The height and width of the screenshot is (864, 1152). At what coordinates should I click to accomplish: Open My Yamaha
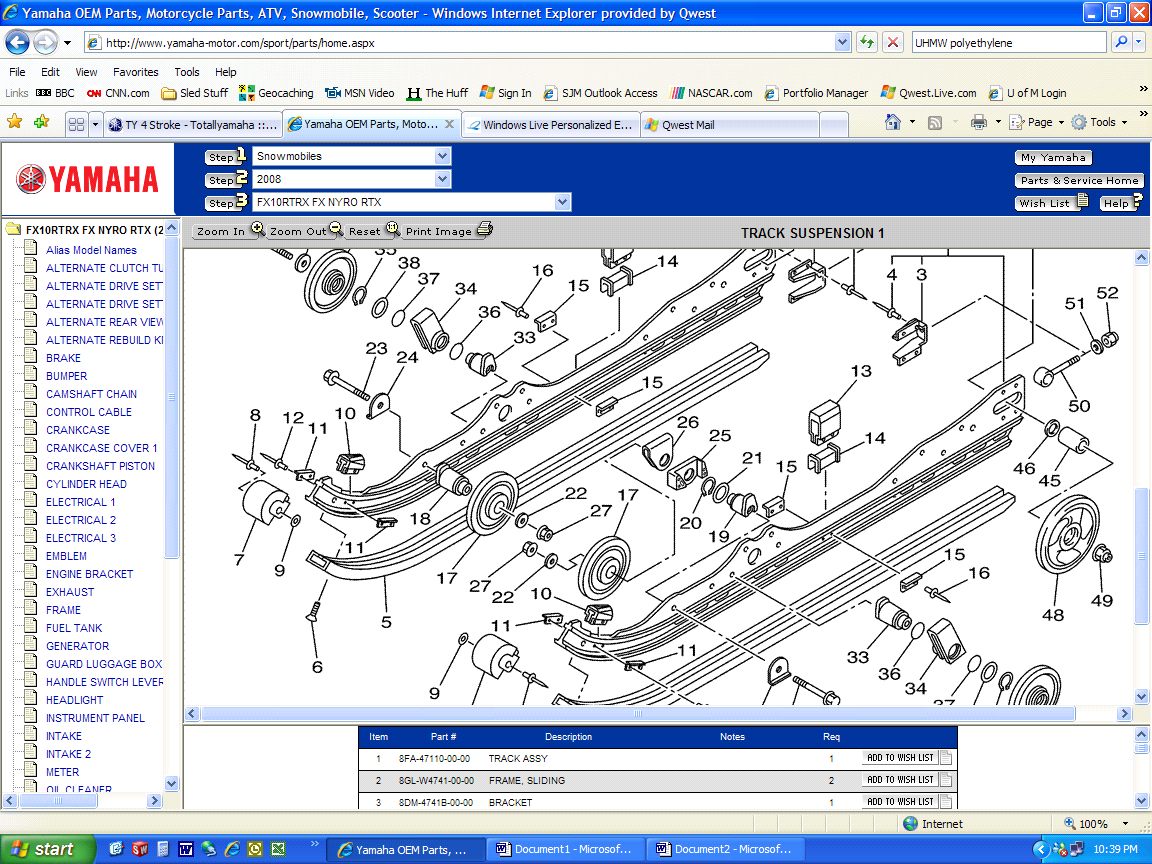[1053, 157]
